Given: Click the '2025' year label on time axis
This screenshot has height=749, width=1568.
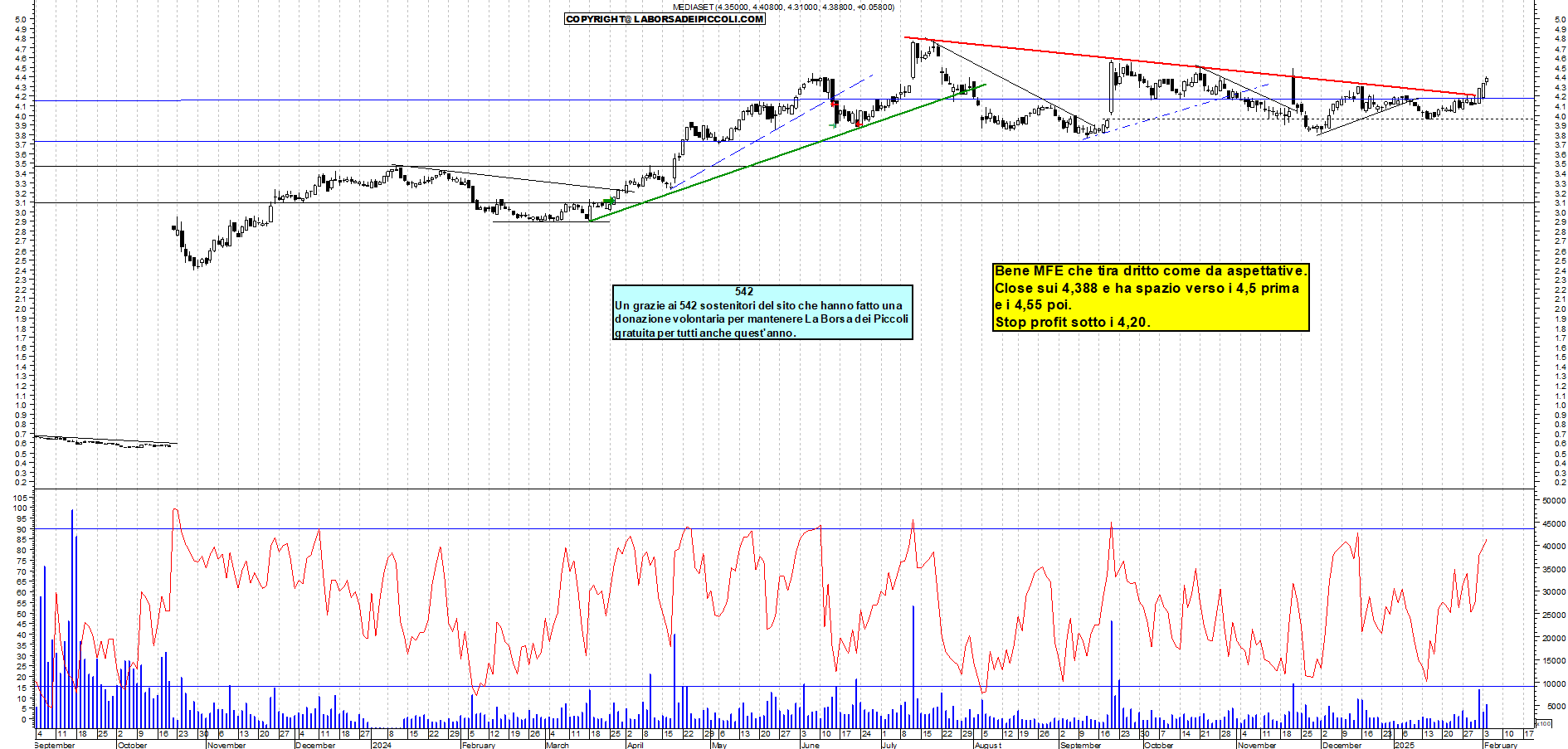Looking at the screenshot, I should 1404,745.
